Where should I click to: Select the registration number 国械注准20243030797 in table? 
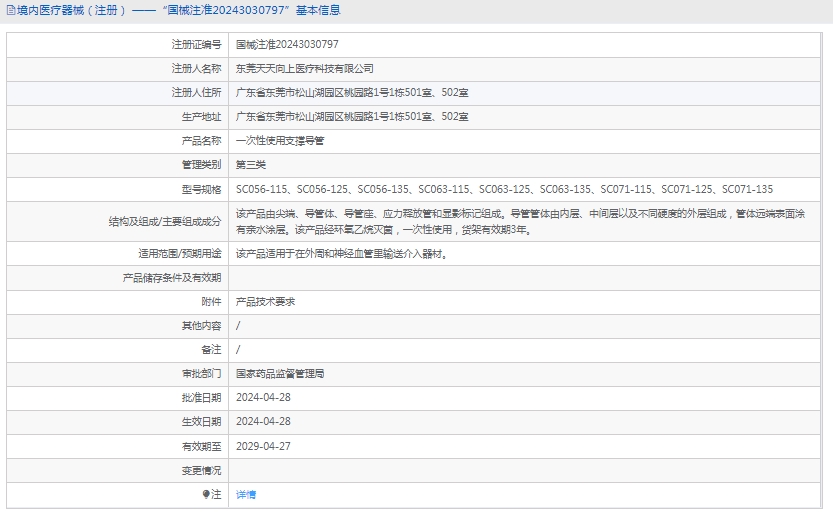pyautogui.click(x=287, y=45)
